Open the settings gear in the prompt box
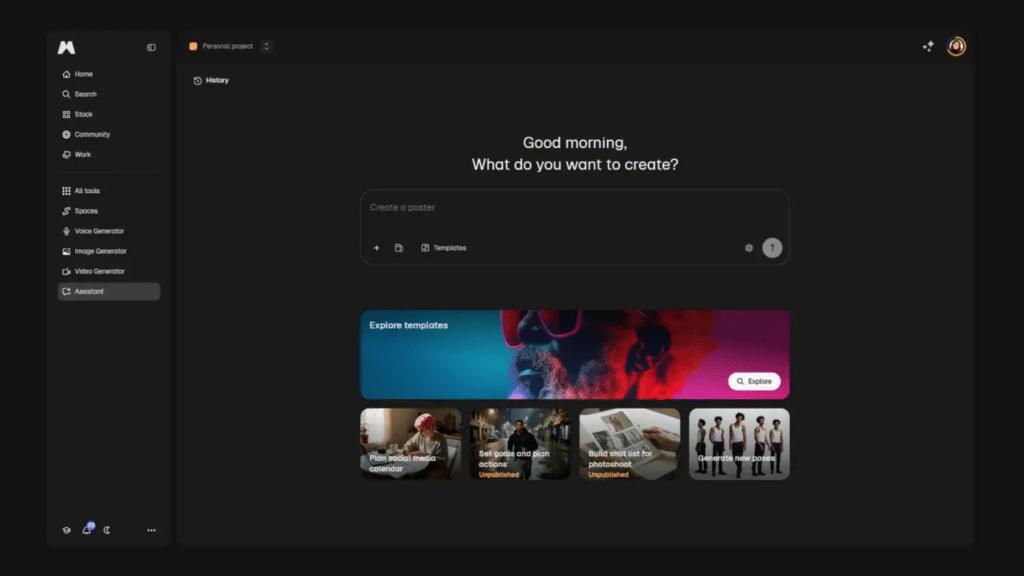 click(x=748, y=247)
